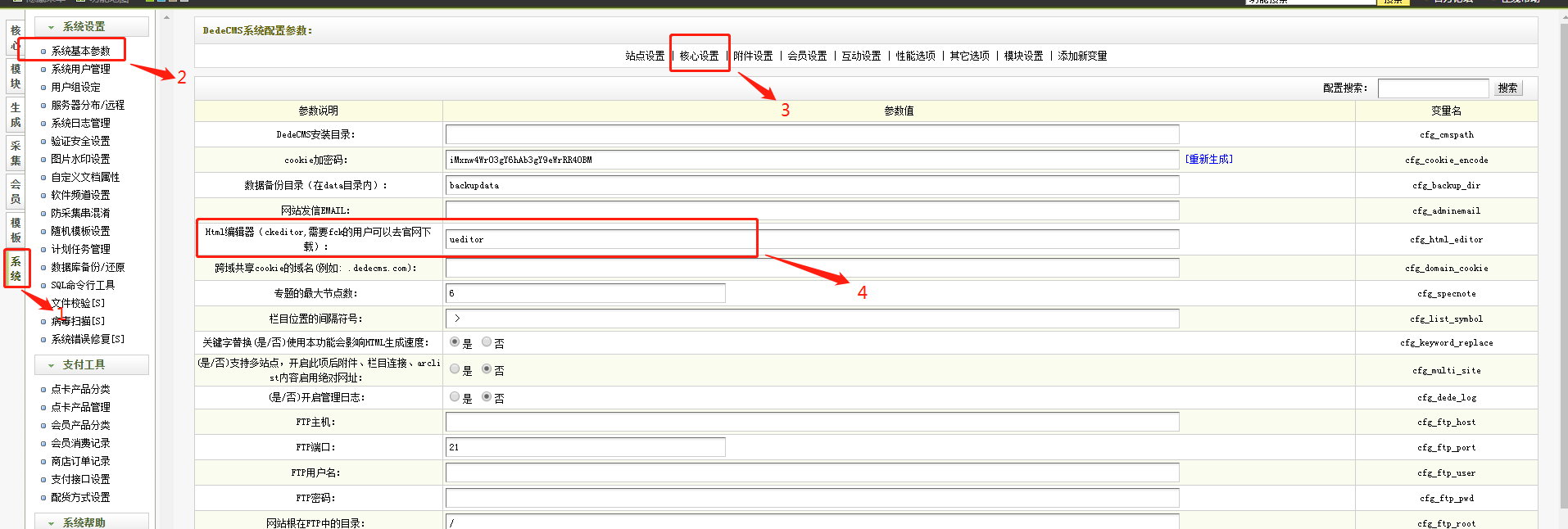The height and width of the screenshot is (529, 1568).
Task: Open the 模块 sidebar tab
Action: point(16,76)
